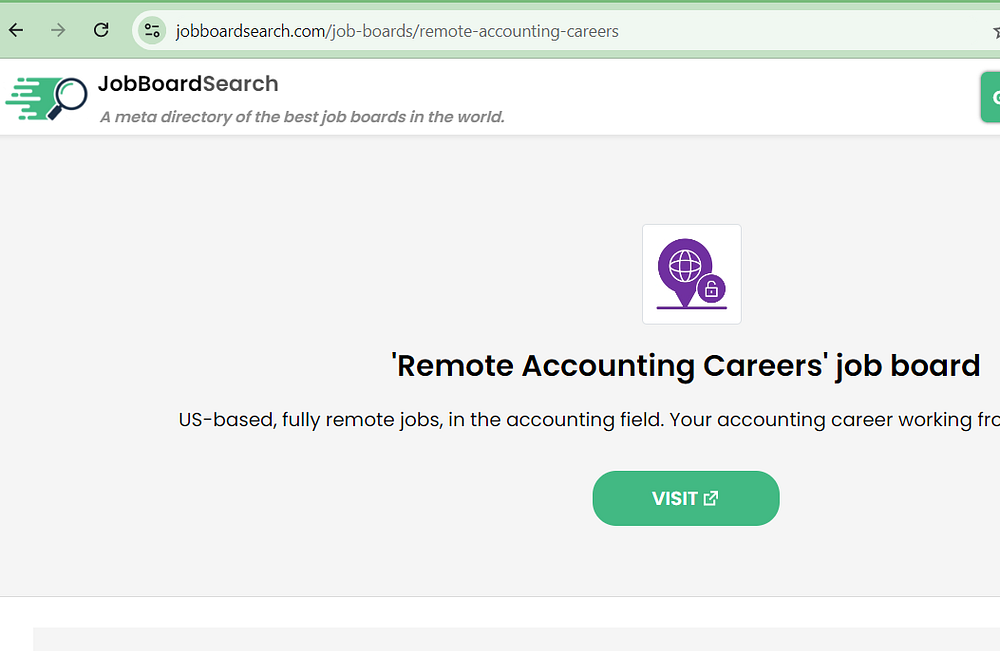The width and height of the screenshot is (1000, 651).
Task: Open the site information icon beside the URL
Action: [152, 30]
